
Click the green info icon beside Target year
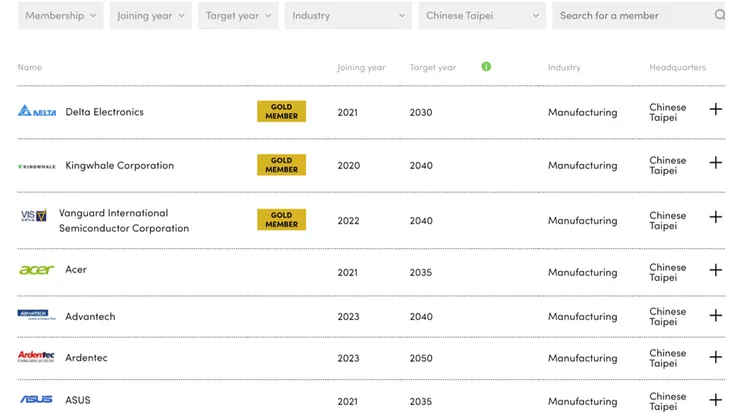(x=486, y=67)
